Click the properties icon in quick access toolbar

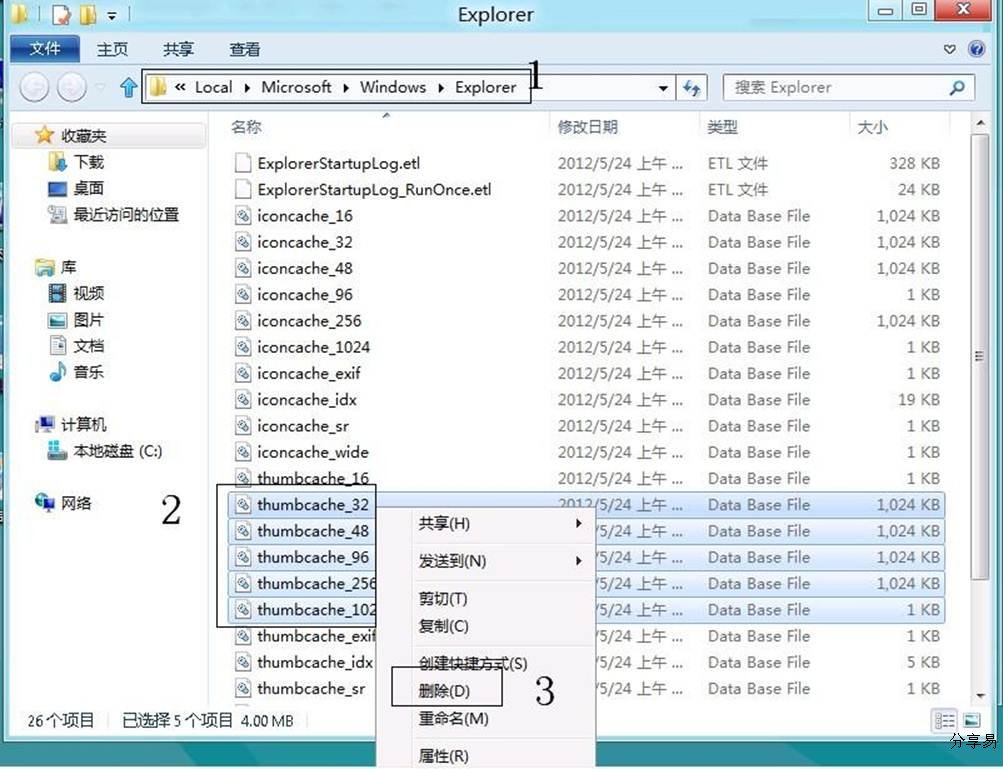(x=60, y=13)
